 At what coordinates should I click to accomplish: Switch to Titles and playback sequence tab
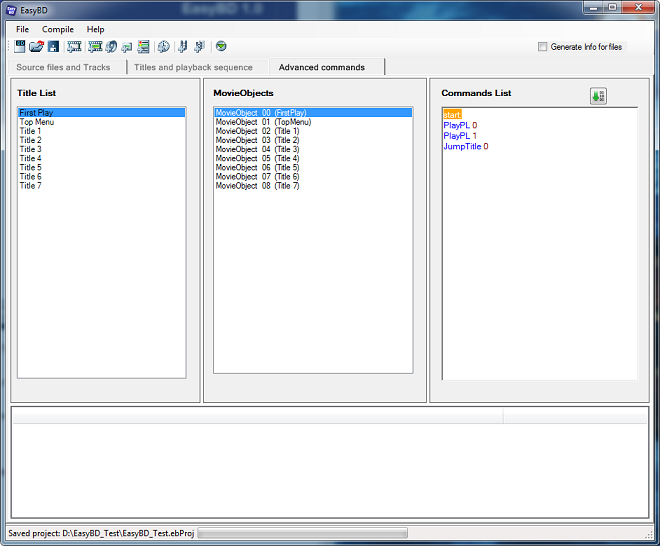(x=193, y=67)
